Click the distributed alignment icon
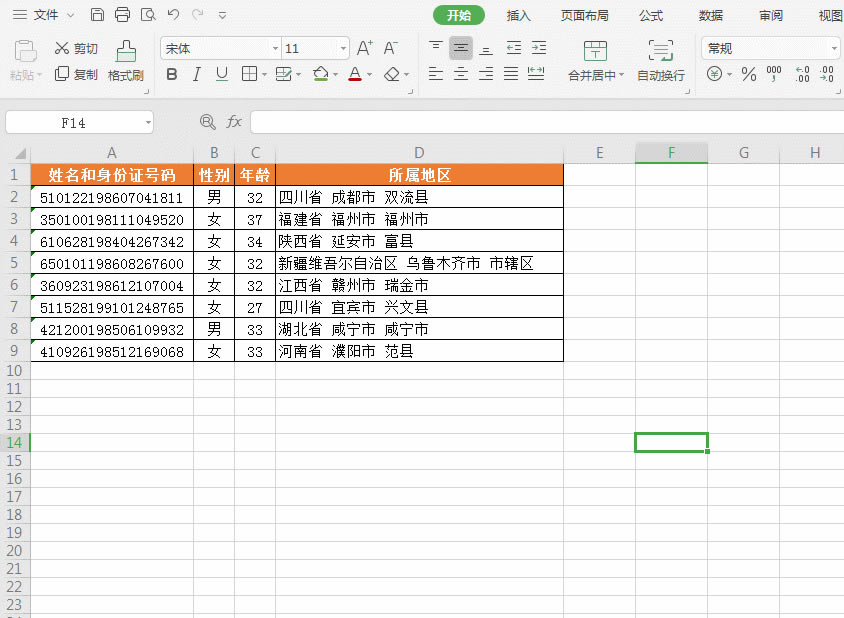This screenshot has width=844, height=618. (x=536, y=74)
